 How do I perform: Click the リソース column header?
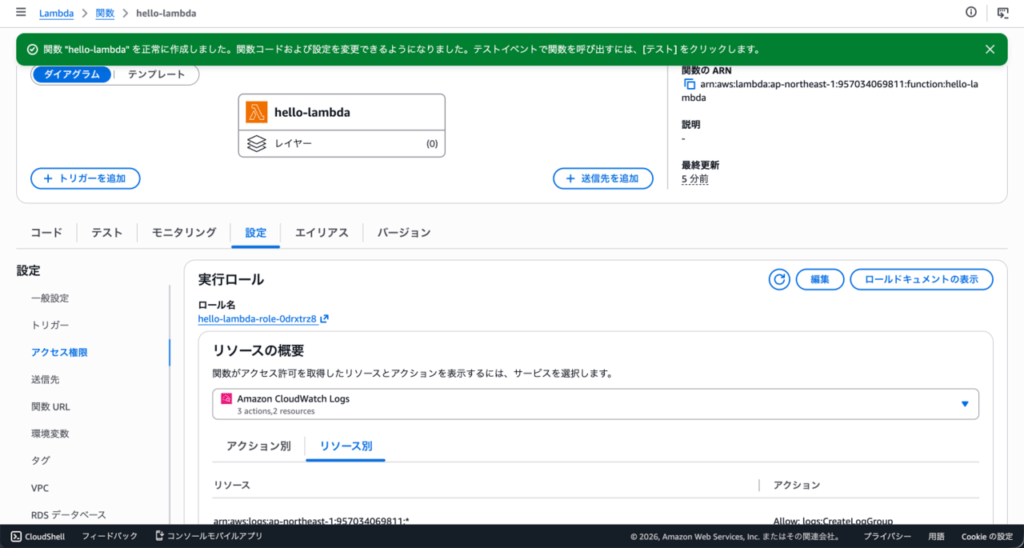(232, 485)
